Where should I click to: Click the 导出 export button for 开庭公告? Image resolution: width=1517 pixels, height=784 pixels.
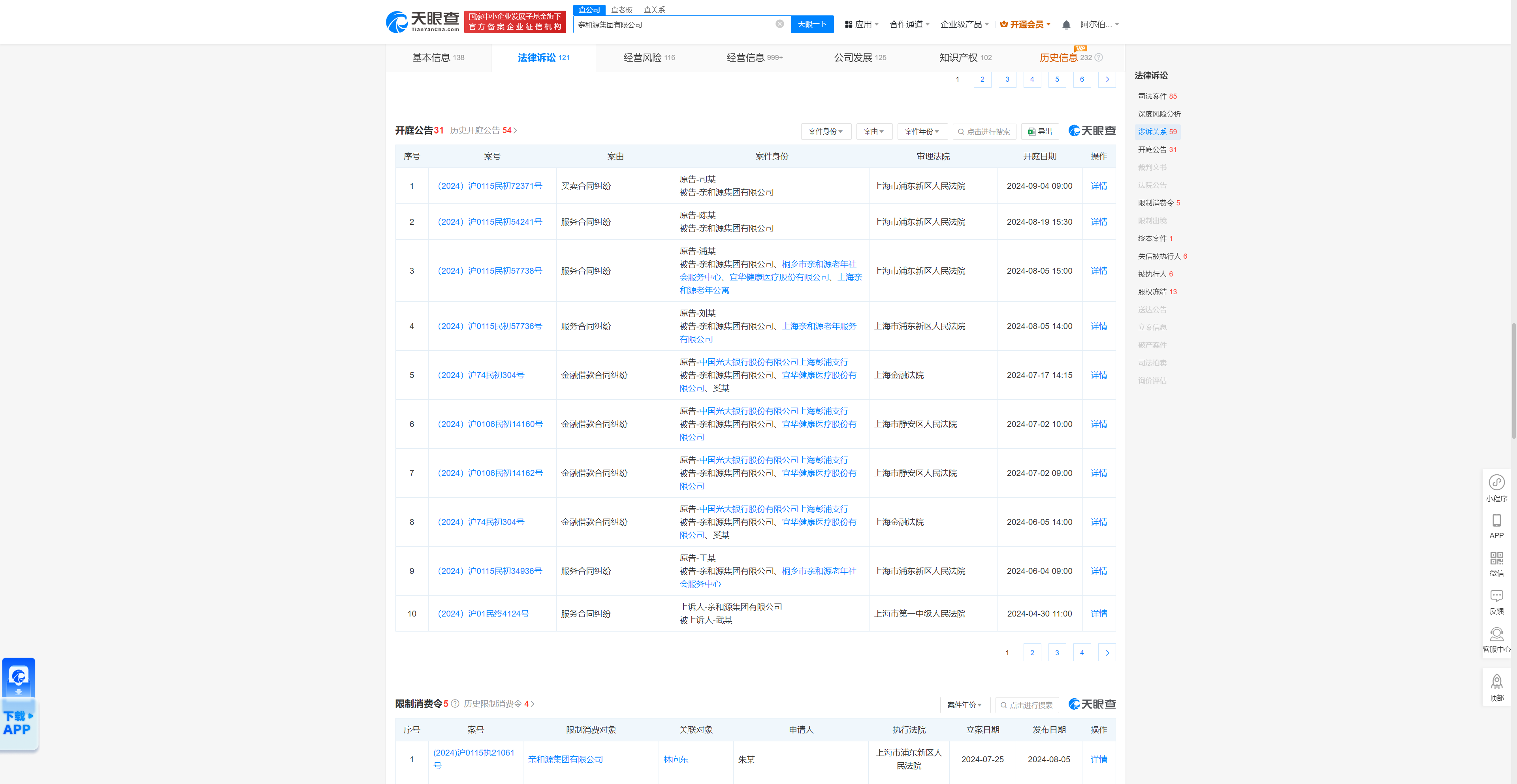click(1040, 132)
